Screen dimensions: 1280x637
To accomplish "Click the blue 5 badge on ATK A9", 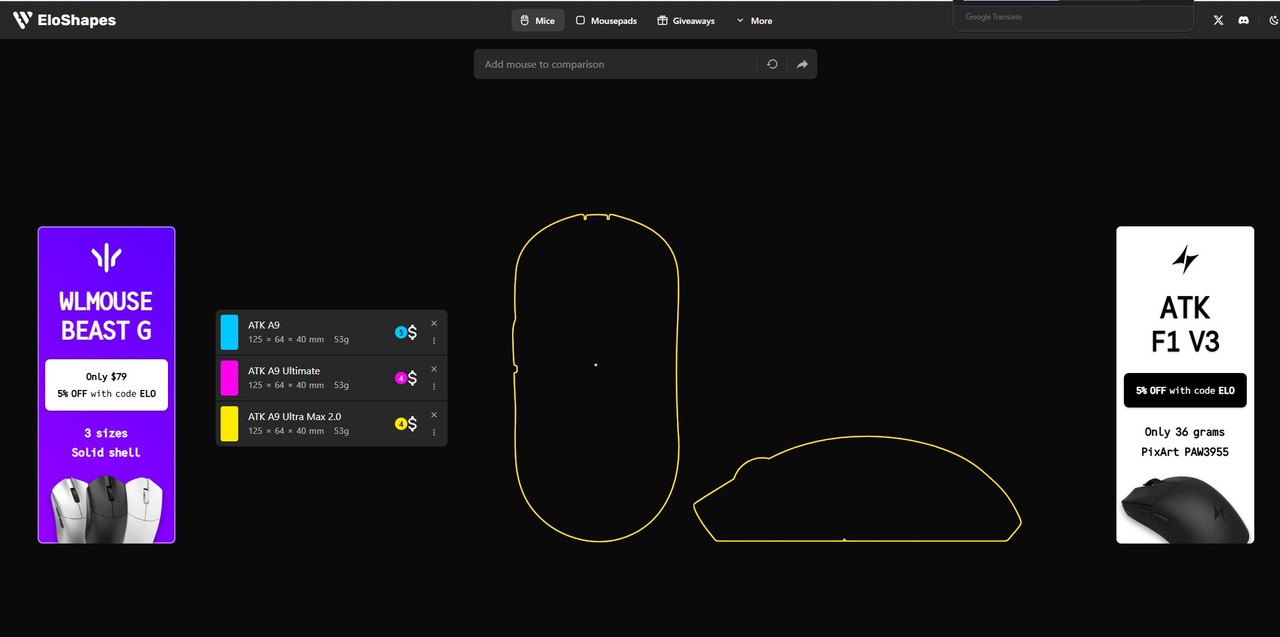I will pyautogui.click(x=400, y=332).
